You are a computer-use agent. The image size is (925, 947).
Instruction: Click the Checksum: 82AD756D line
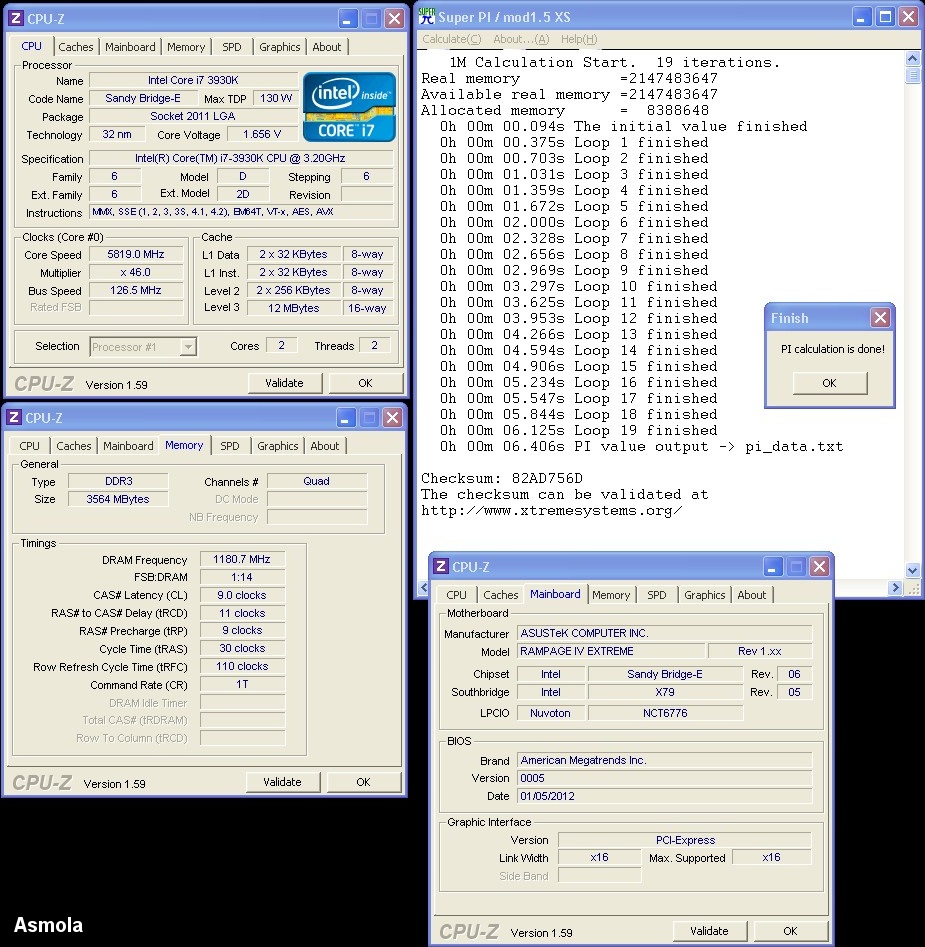pyautogui.click(x=502, y=478)
